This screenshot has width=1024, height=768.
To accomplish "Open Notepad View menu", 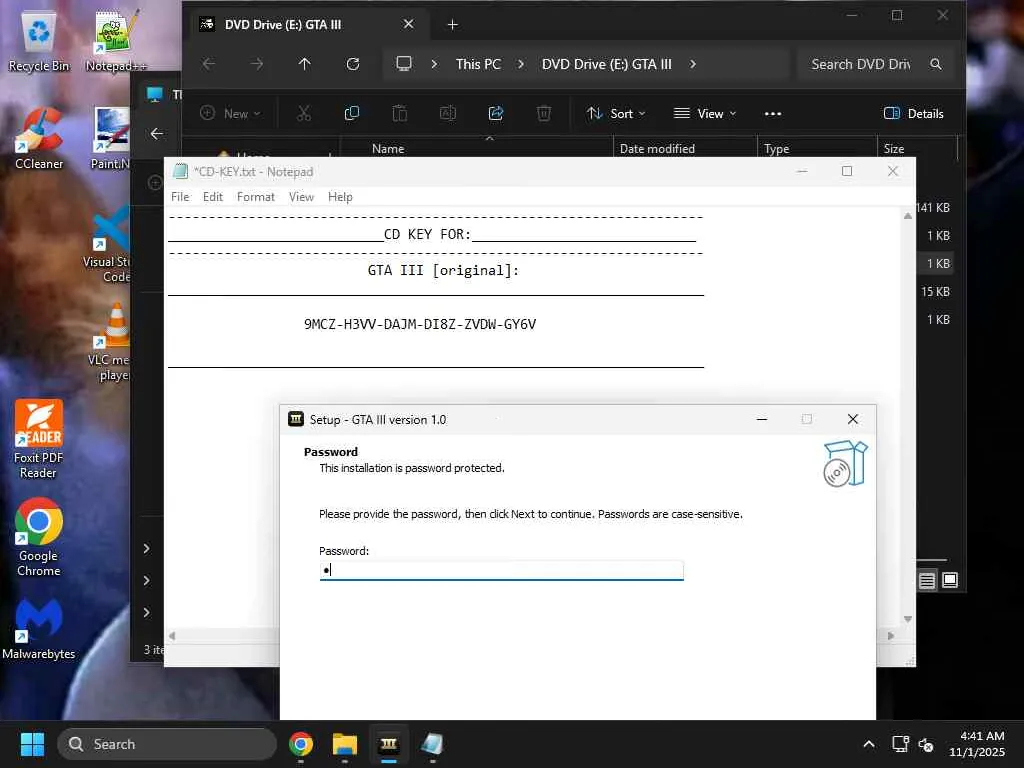I will (301, 197).
